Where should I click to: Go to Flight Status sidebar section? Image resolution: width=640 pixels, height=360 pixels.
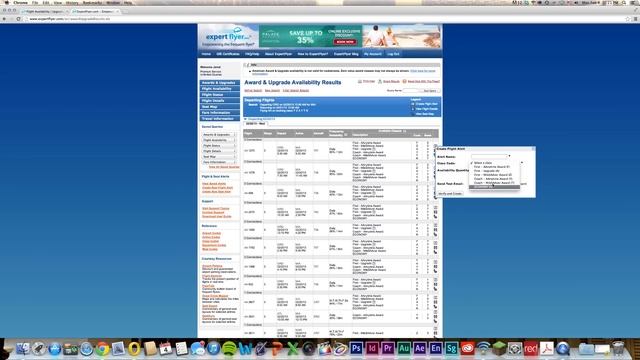220,95
